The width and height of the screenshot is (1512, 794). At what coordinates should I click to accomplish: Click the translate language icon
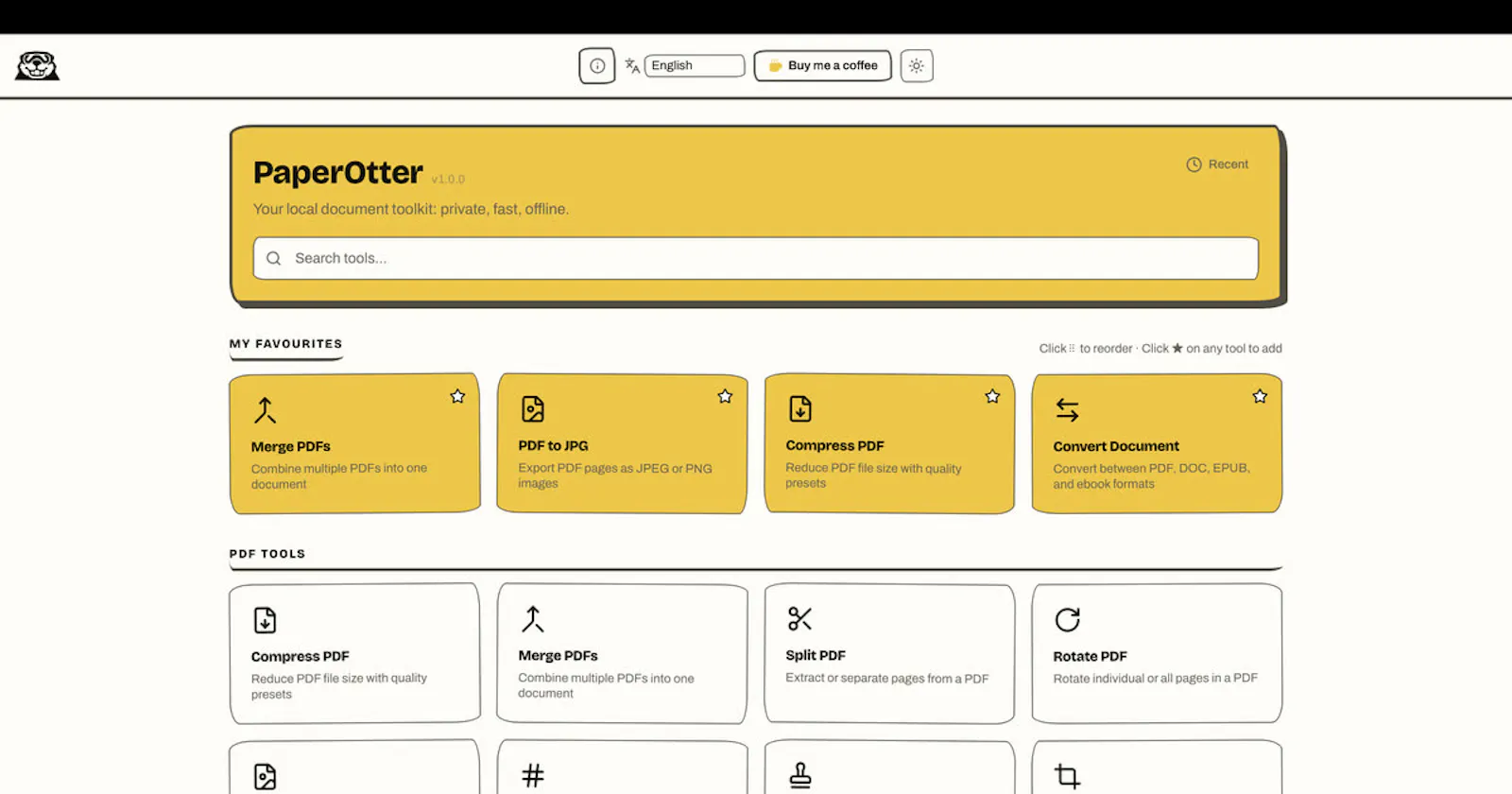(632, 65)
